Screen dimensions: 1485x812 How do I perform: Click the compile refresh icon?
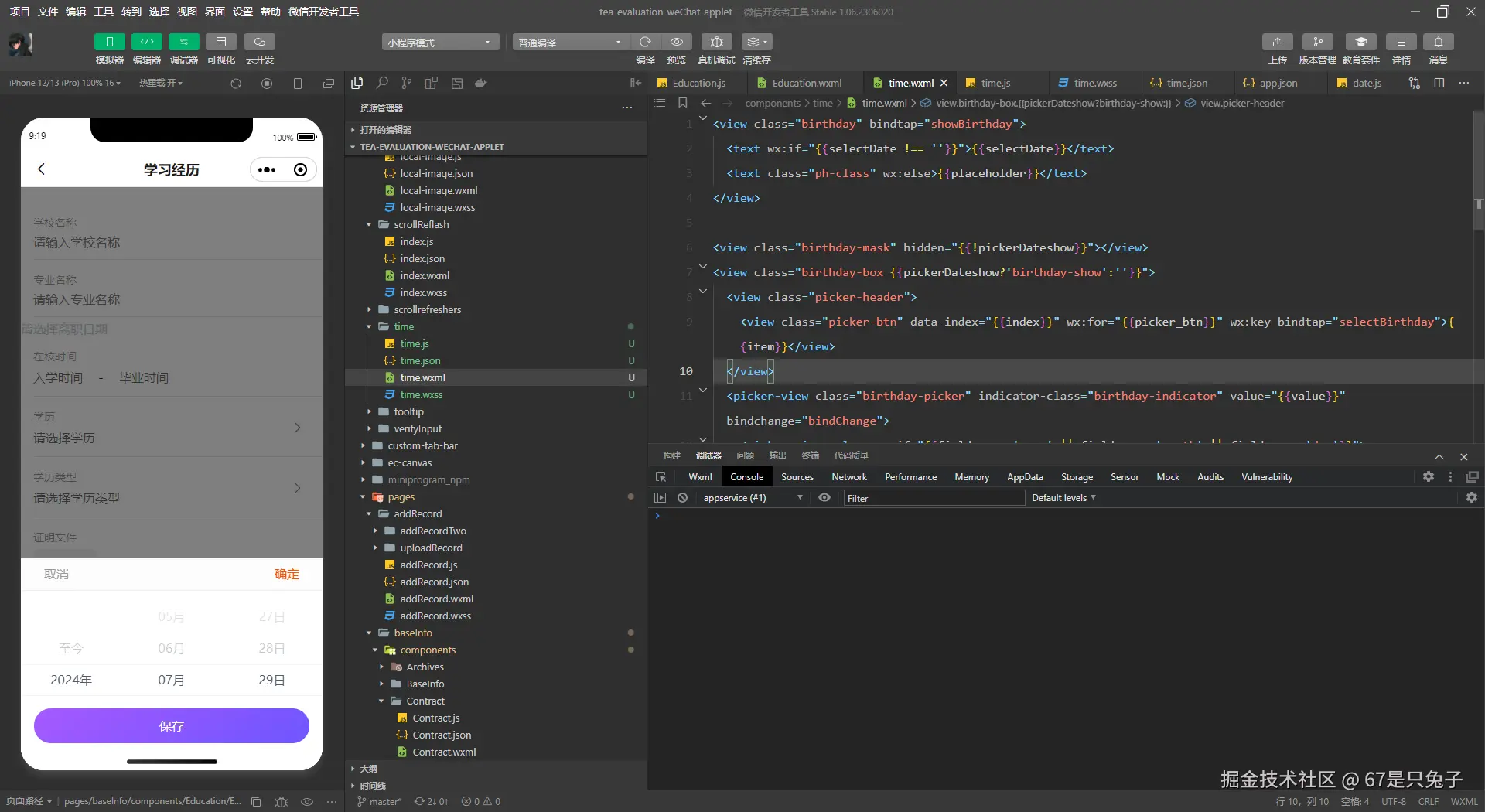pos(645,42)
